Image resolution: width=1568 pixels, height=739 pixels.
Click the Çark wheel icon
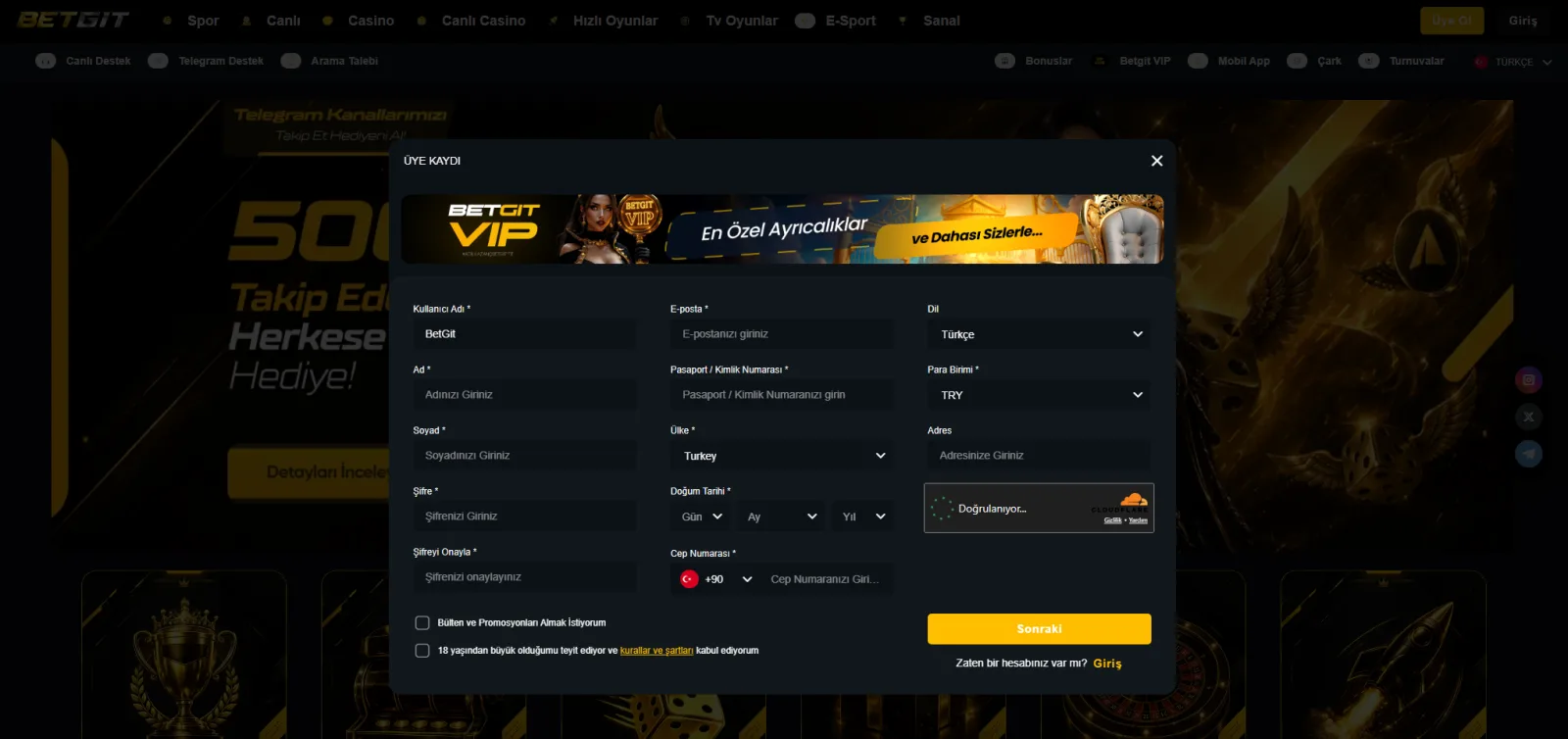[1297, 61]
